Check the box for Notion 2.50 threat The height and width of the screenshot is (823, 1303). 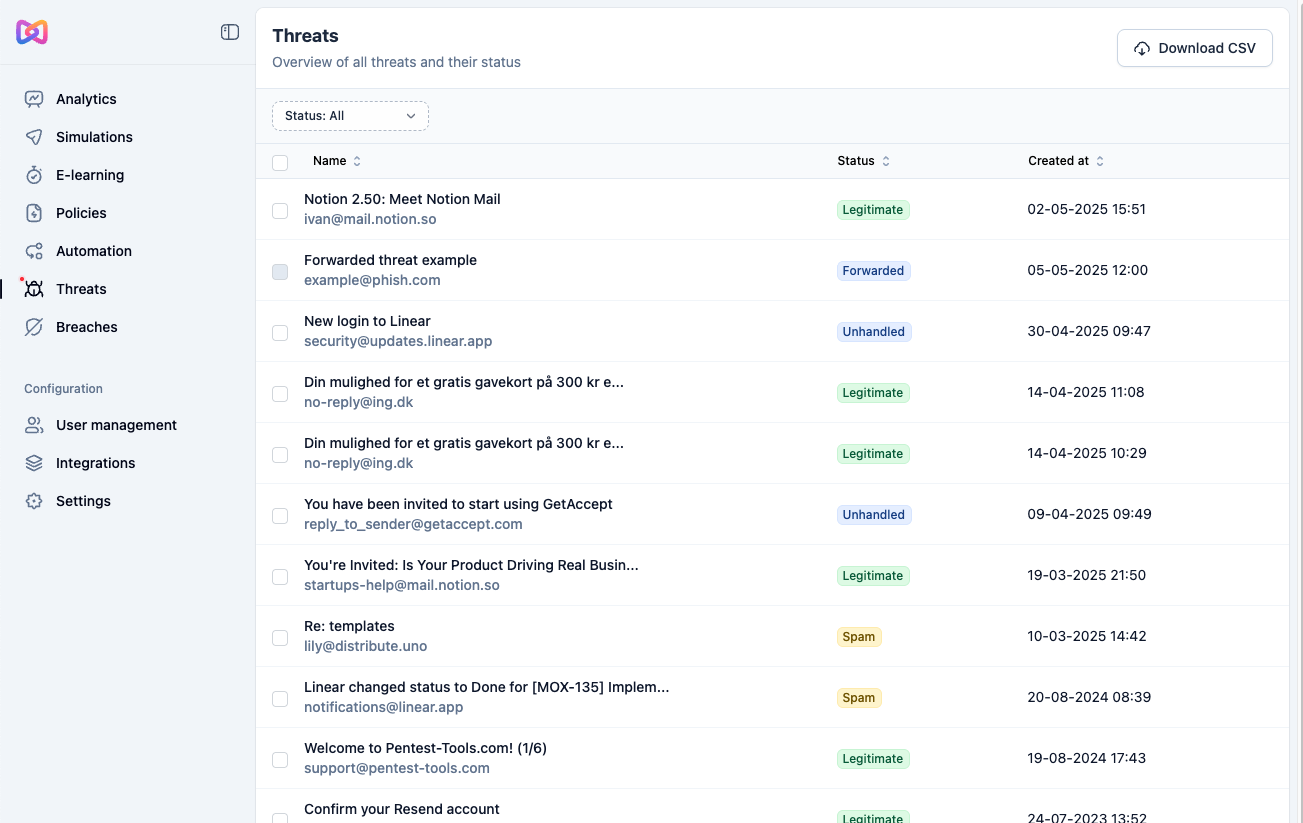point(280,211)
